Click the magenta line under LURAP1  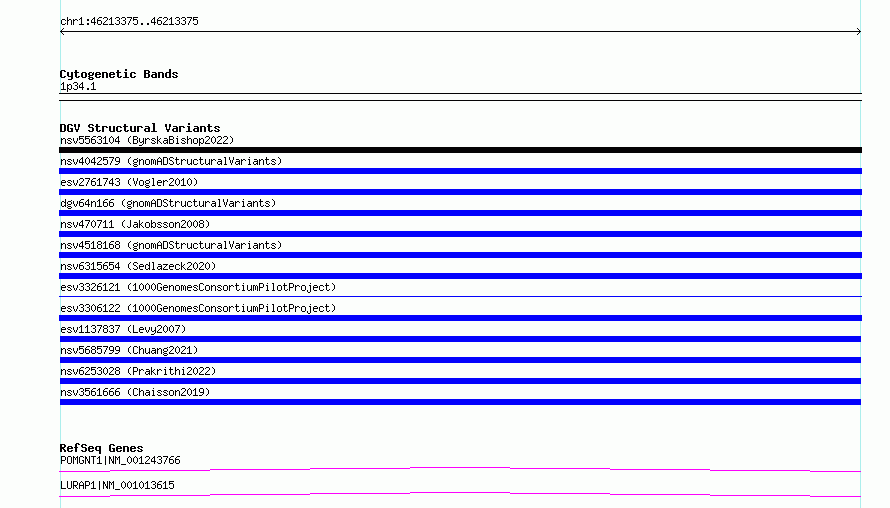pyautogui.click(x=460, y=494)
